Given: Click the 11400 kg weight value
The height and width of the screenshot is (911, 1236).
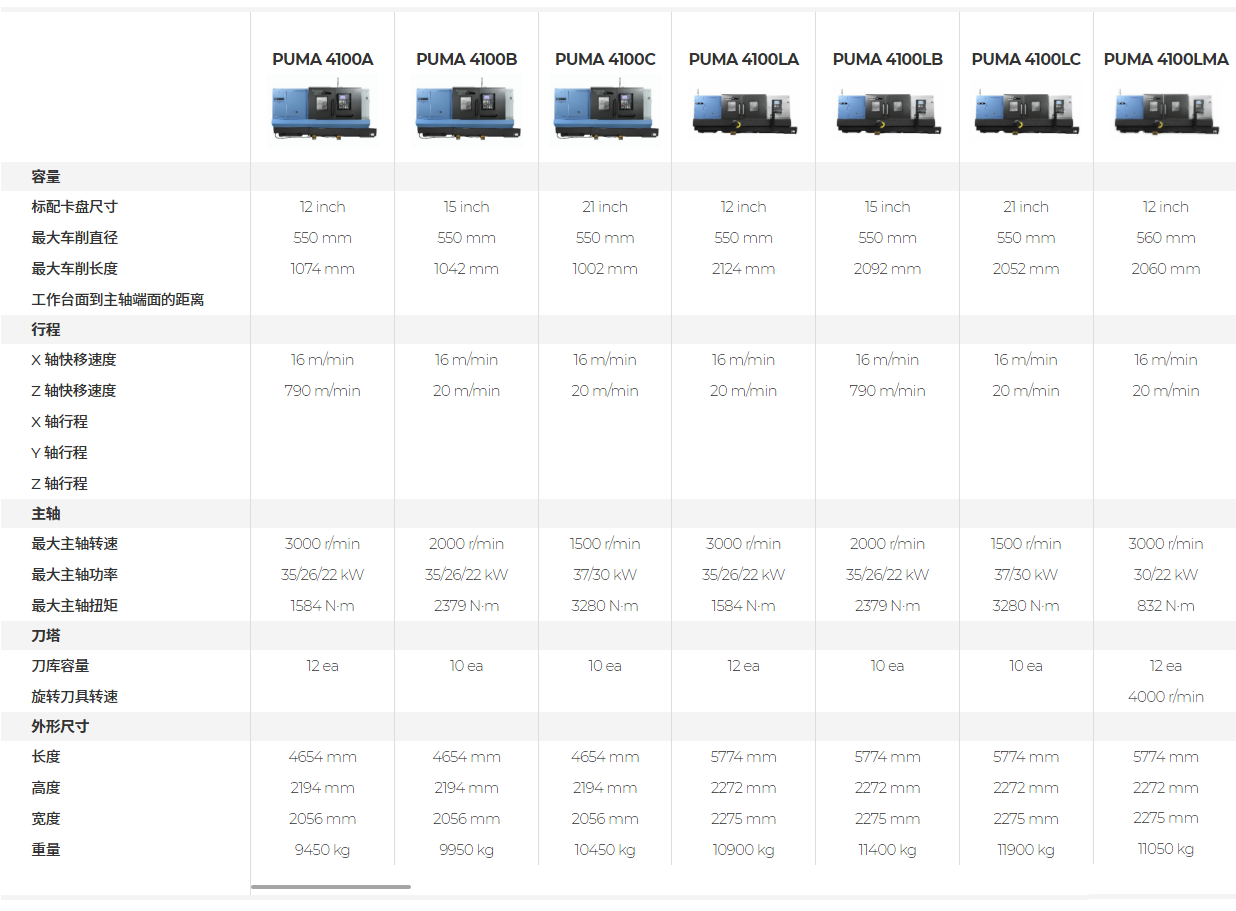Looking at the screenshot, I should 888,850.
